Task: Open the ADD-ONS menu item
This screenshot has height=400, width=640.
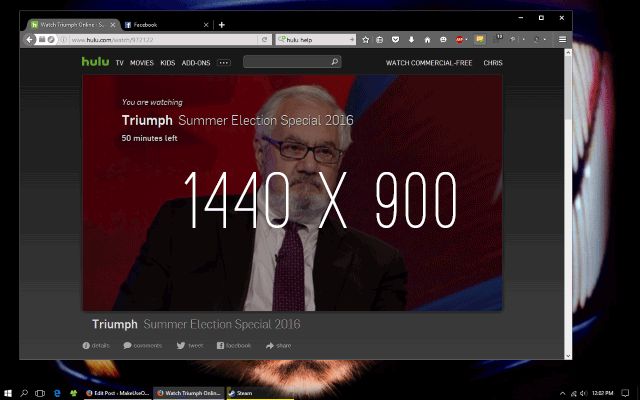Action: pos(196,63)
